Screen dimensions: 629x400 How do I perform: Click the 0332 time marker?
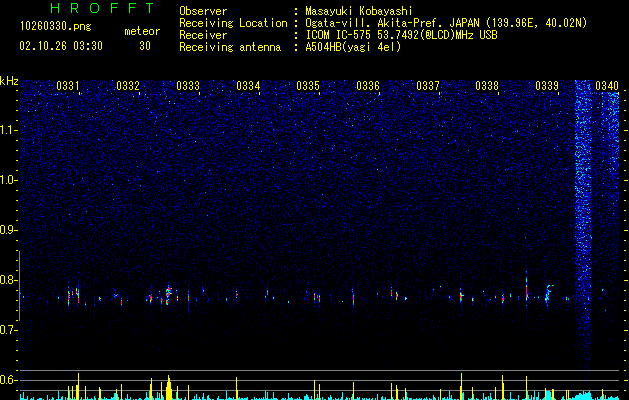coord(128,86)
